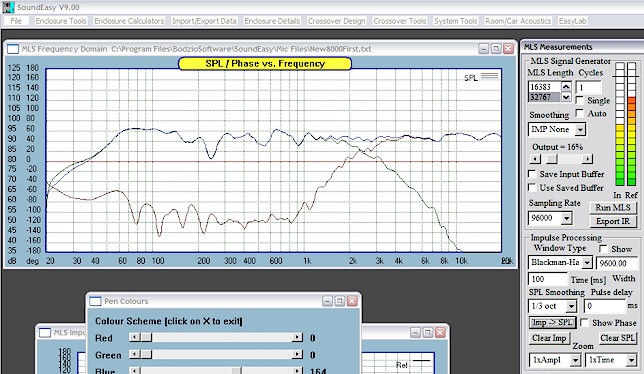This screenshot has width=644, height=374.
Task: Open the System Tools menu
Action: (x=455, y=21)
